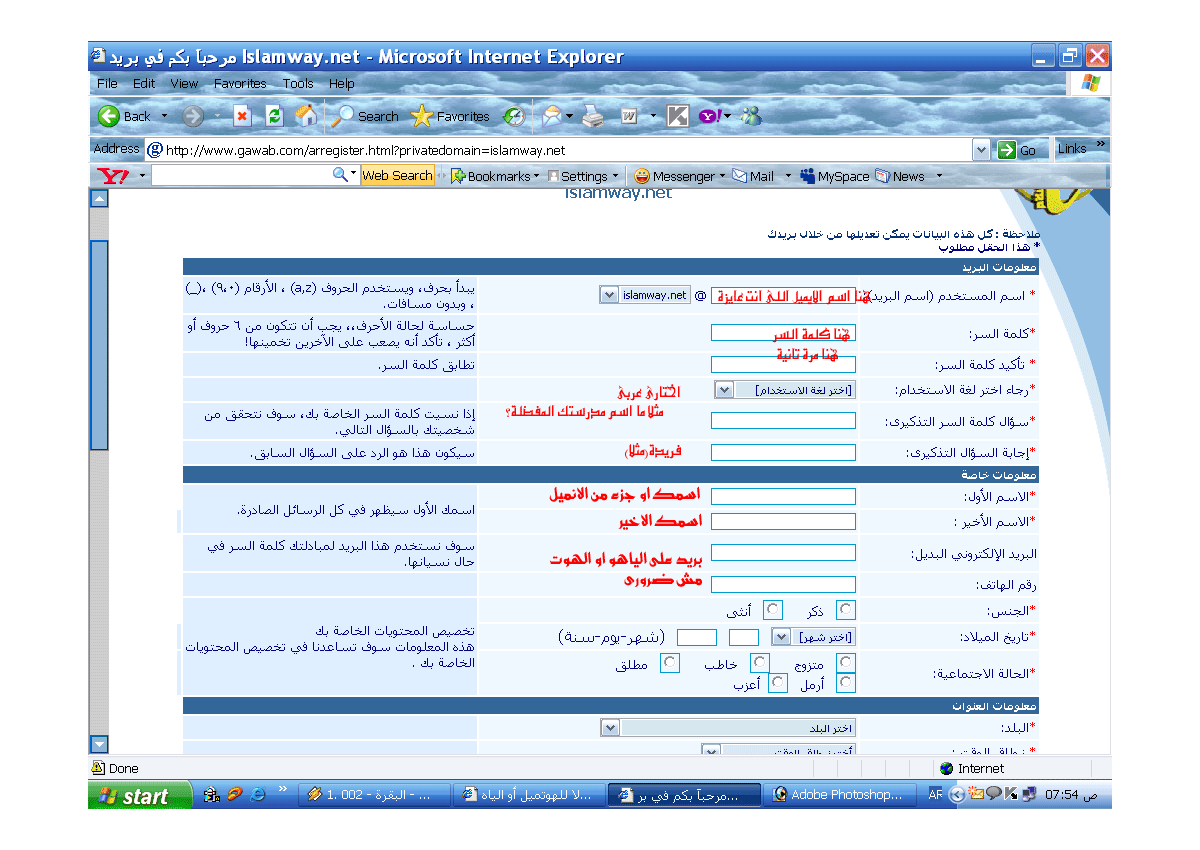Click the page scrollbar down arrow
Viewport: 1200px width, 850px height.
point(98,743)
